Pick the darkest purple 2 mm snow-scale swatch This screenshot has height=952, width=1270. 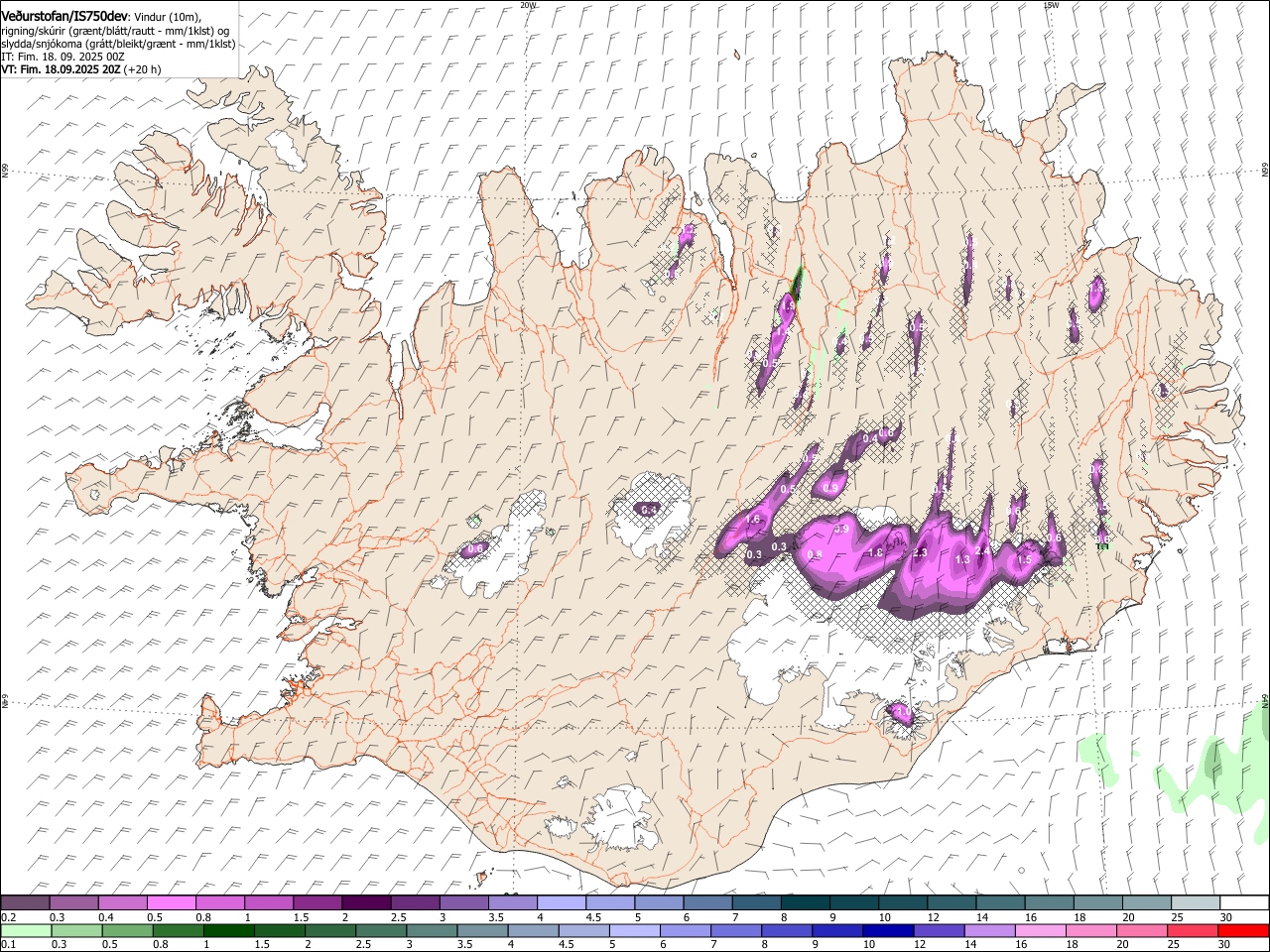[366, 903]
